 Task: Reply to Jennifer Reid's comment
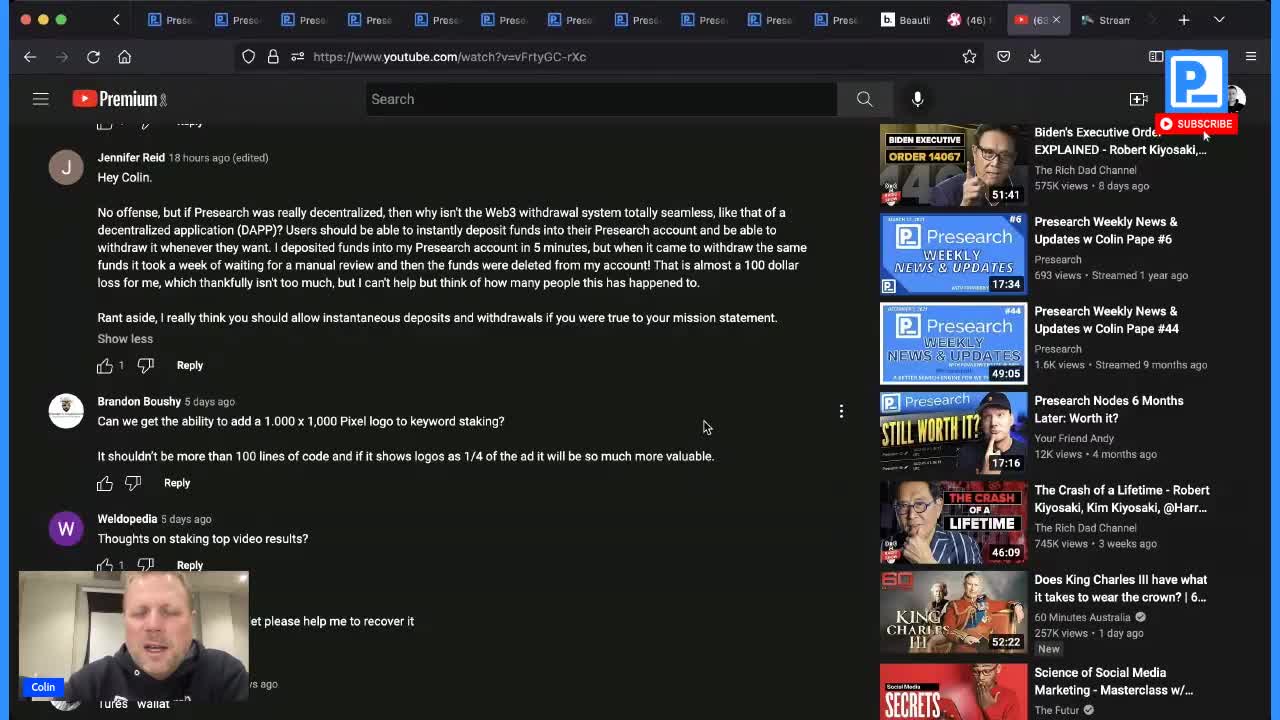pyautogui.click(x=189, y=365)
